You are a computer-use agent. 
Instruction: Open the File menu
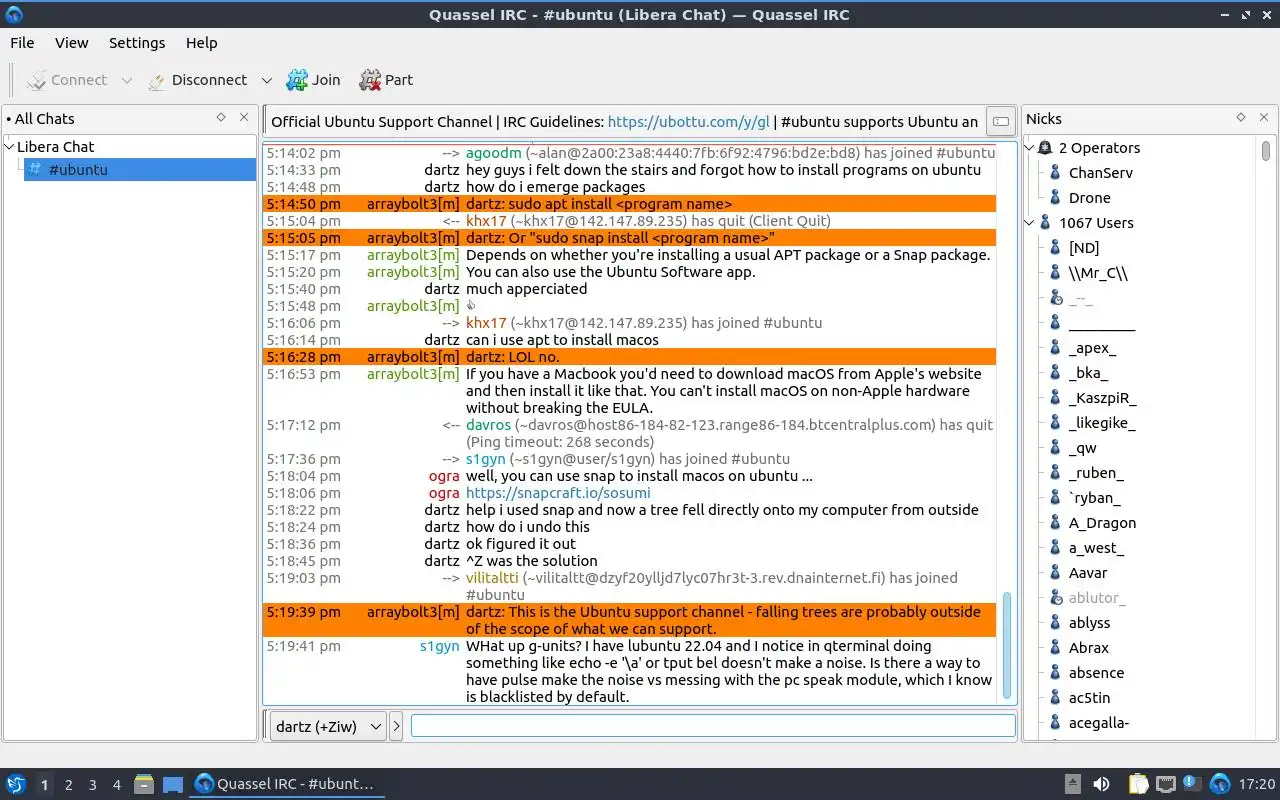coord(22,43)
